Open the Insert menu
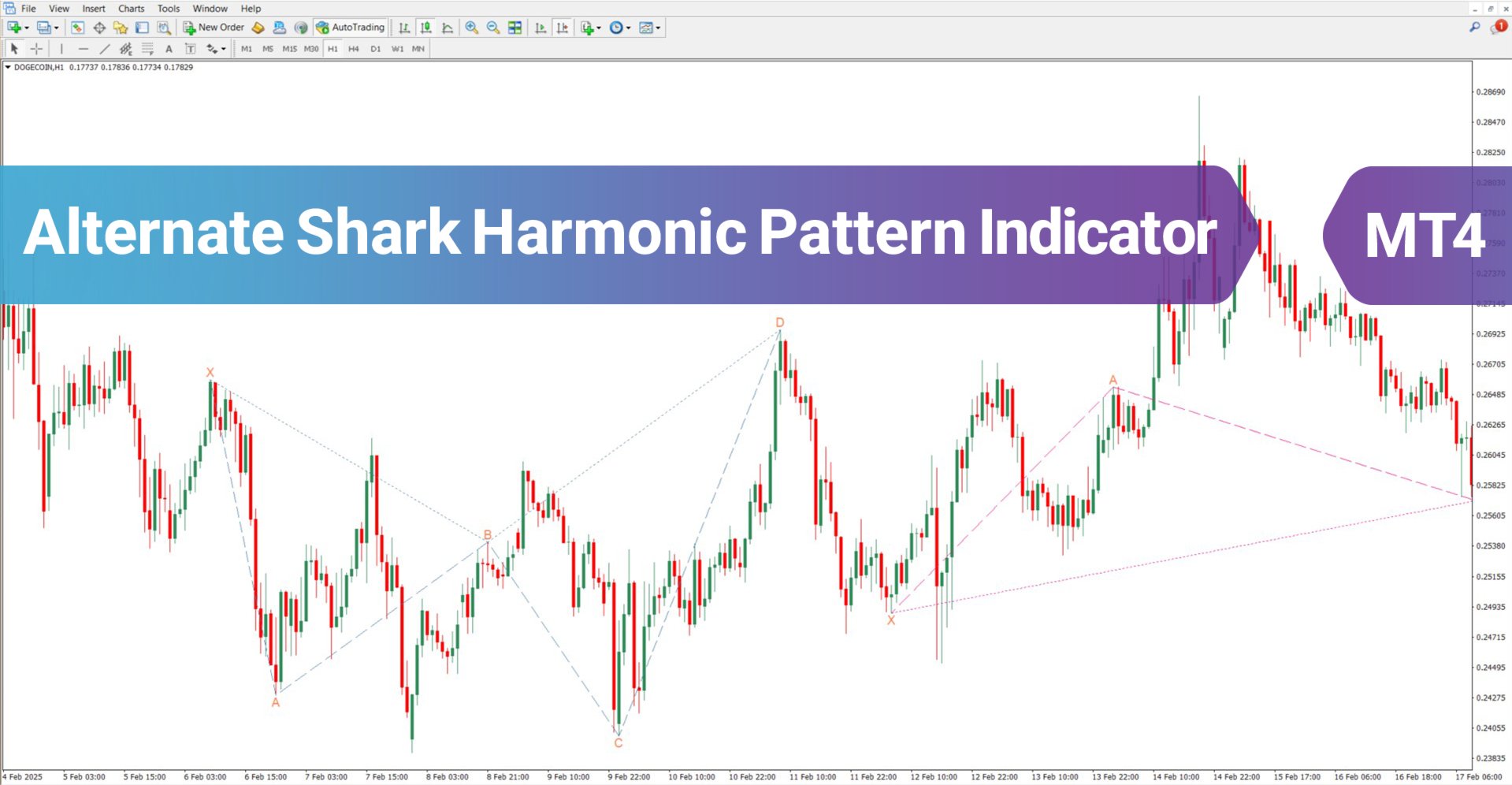Image resolution: width=1512 pixels, height=785 pixels. tap(94, 9)
